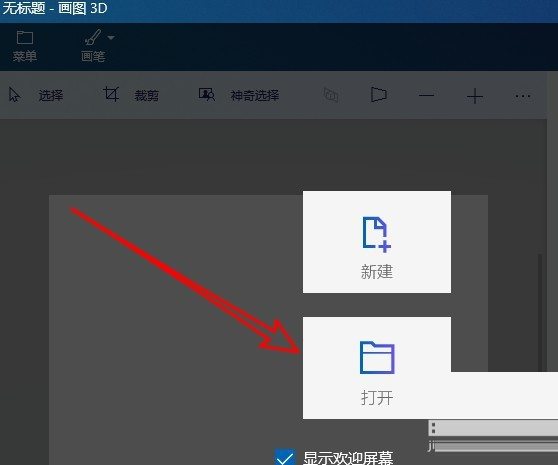Image resolution: width=558 pixels, height=465 pixels.
Task: Open the three-dots more options menu
Action: [x=523, y=96]
